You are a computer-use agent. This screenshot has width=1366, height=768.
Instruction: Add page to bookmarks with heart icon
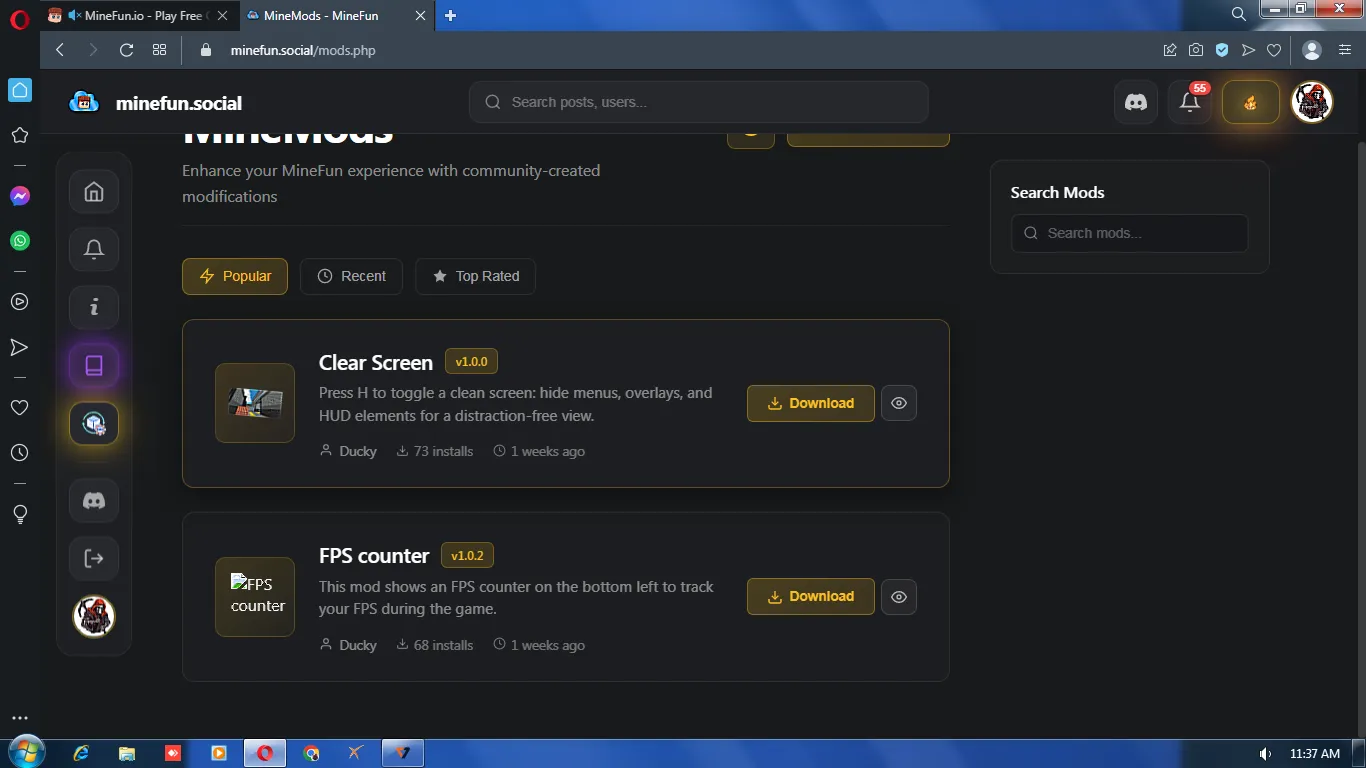(1274, 50)
